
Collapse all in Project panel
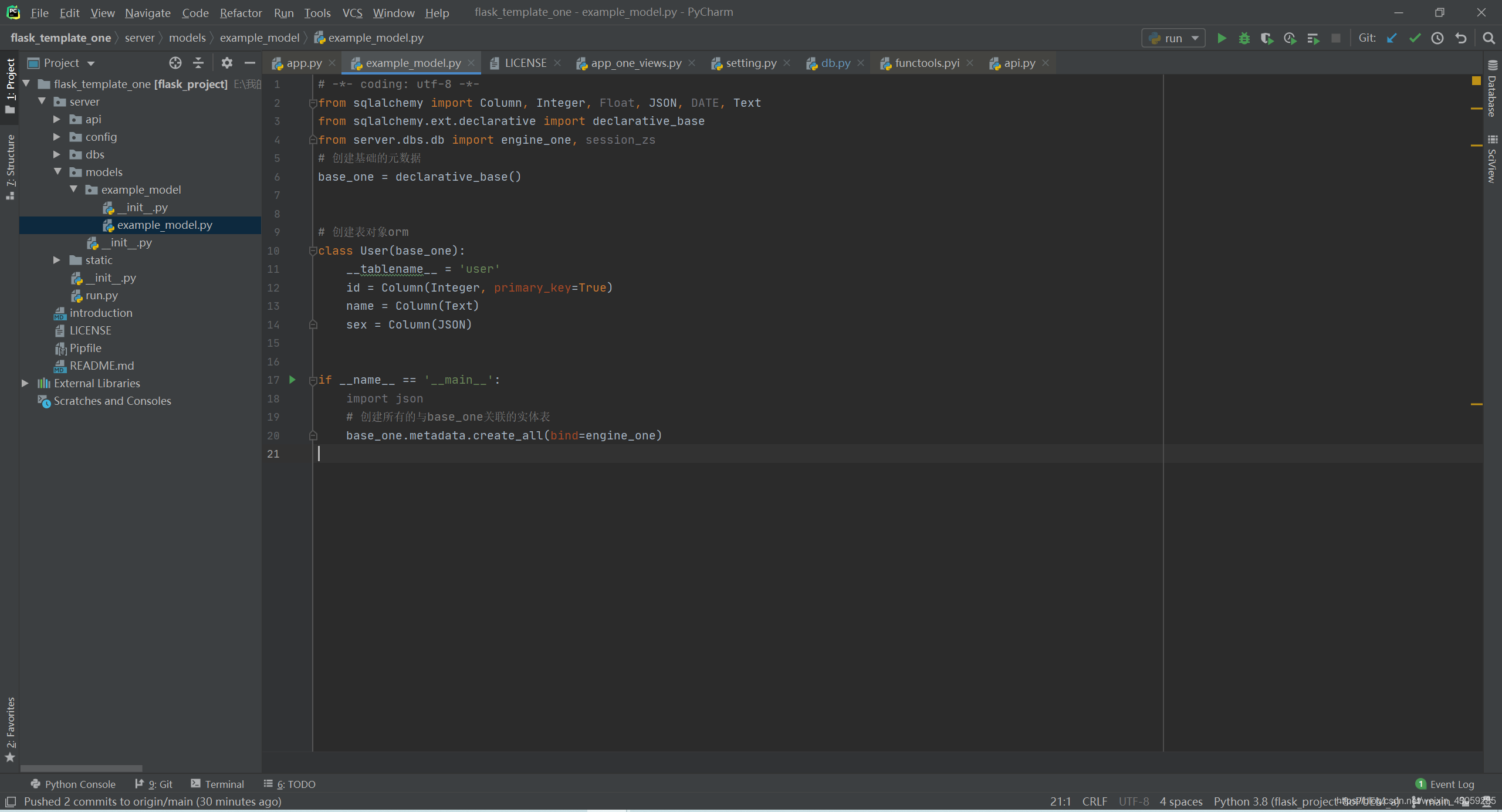(198, 63)
